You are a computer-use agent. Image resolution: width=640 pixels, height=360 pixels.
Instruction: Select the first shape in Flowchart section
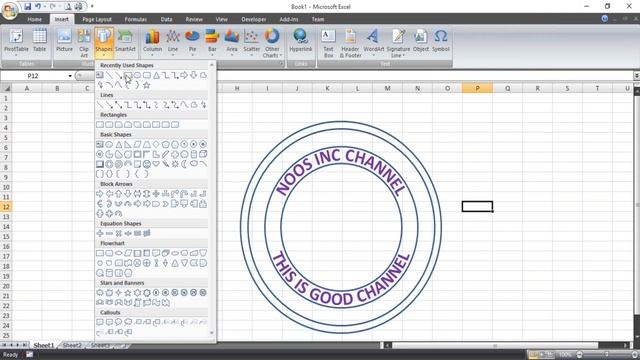100,253
